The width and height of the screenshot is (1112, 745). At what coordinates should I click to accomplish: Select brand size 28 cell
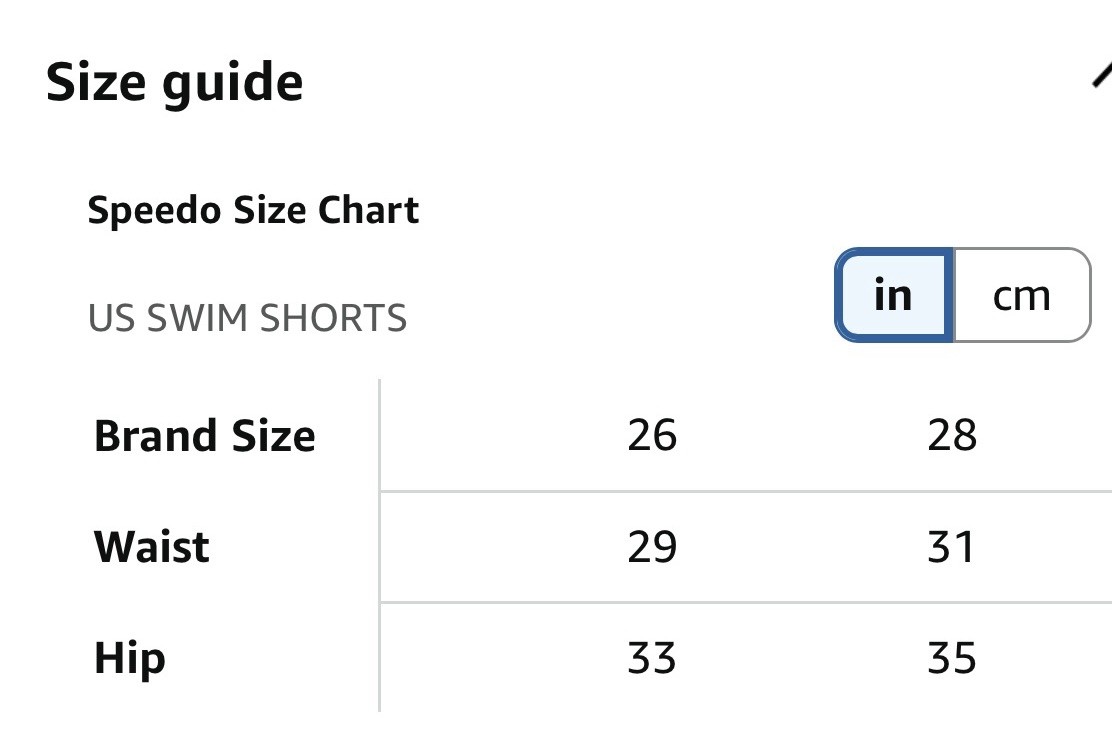(x=951, y=436)
